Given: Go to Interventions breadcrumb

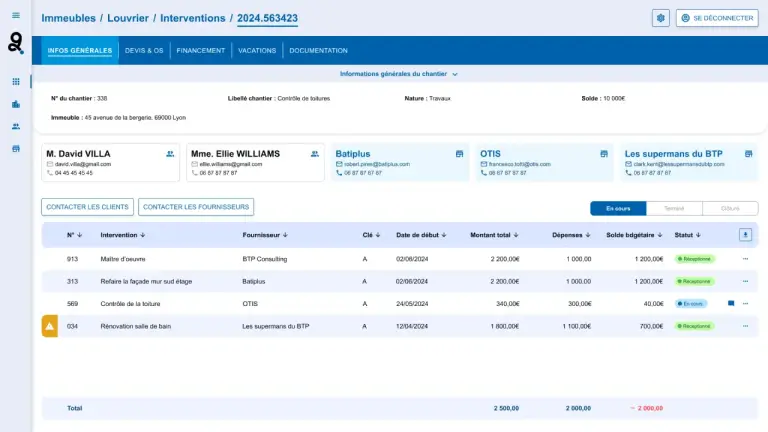Looking at the screenshot, I should 193,18.
